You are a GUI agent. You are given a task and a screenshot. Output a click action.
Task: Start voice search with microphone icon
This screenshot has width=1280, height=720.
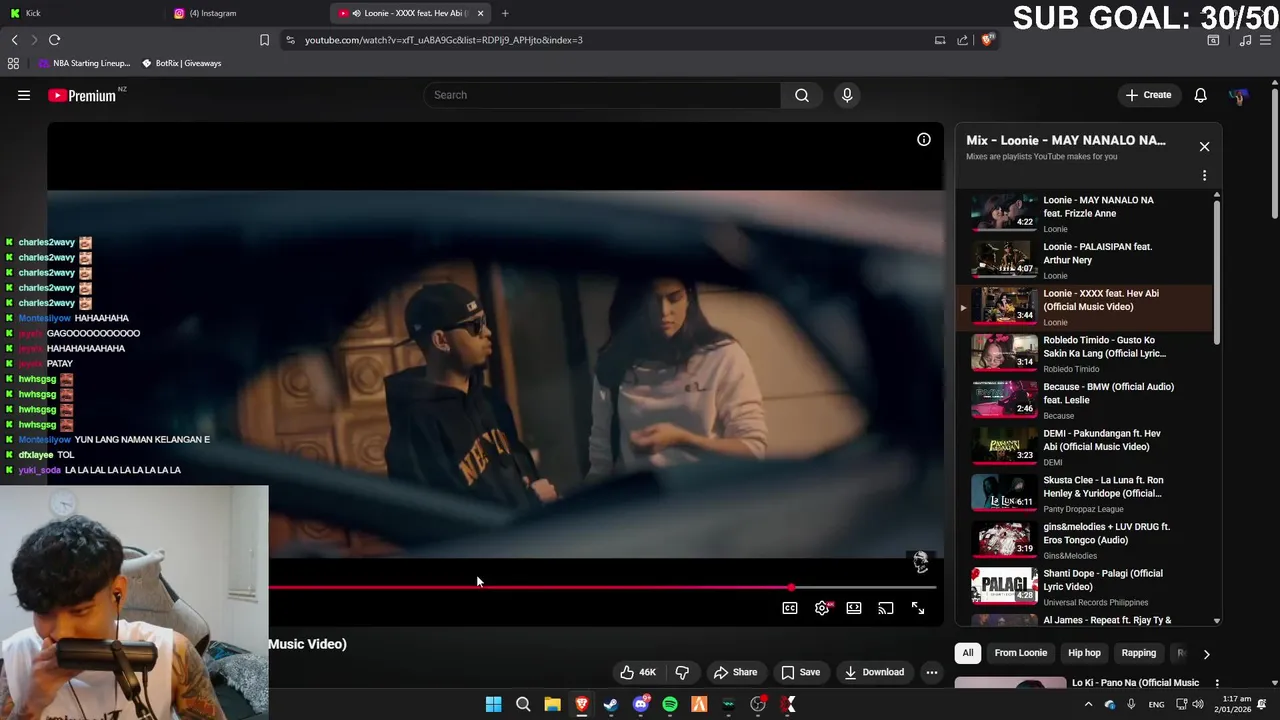[847, 95]
